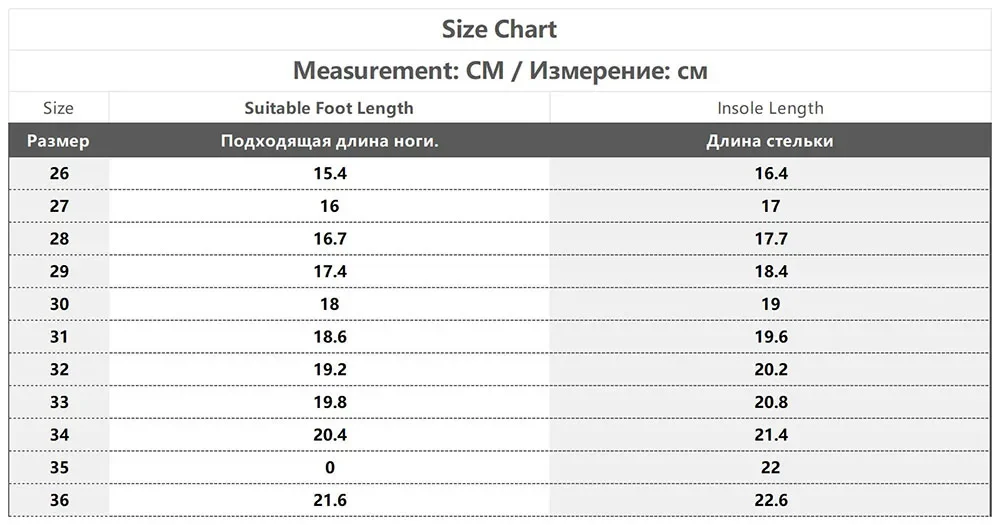Viewport: 1000px width, 525px height.
Task: Select size 26 row label
Action: click(59, 174)
